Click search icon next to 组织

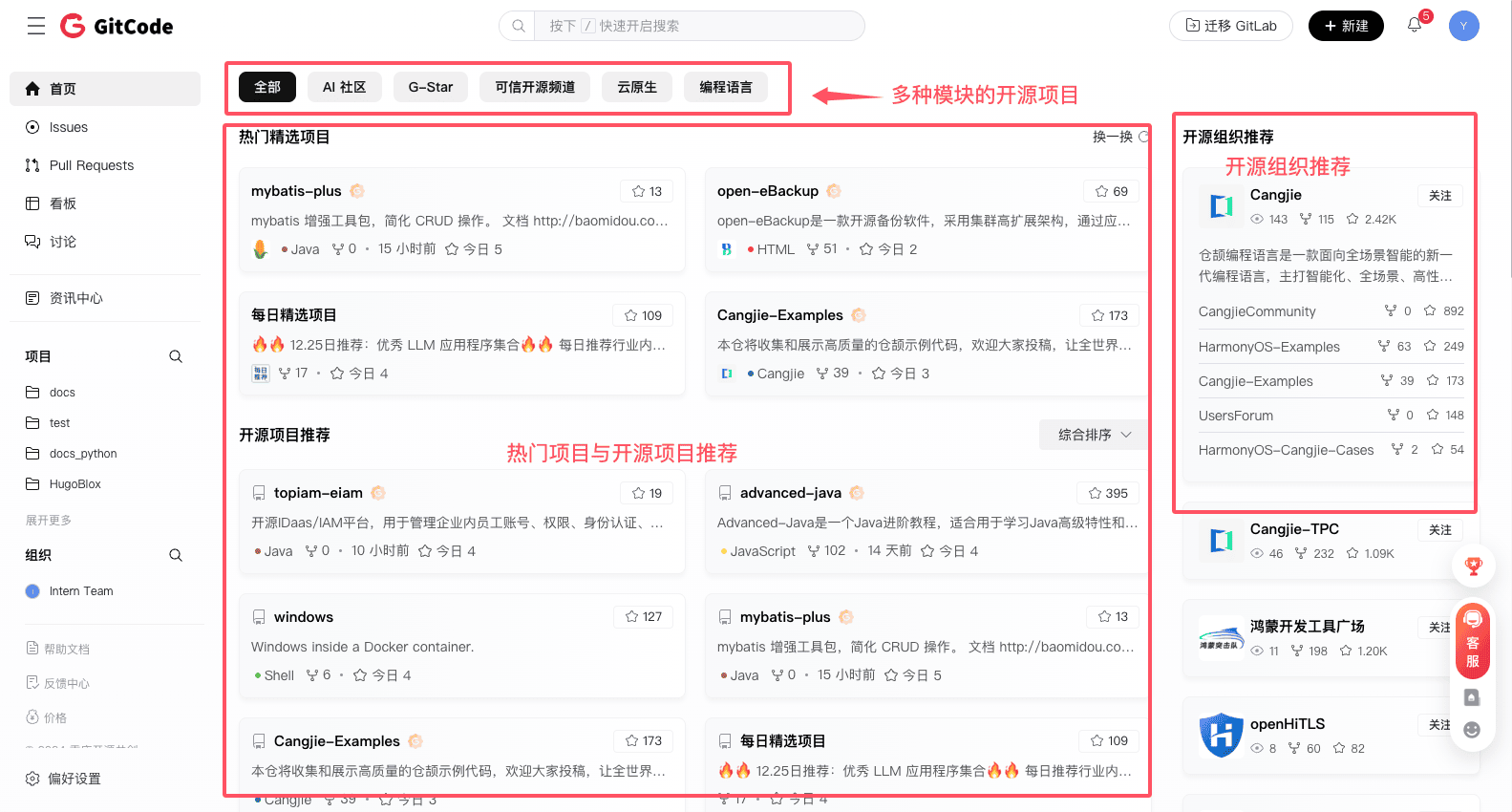[x=176, y=555]
